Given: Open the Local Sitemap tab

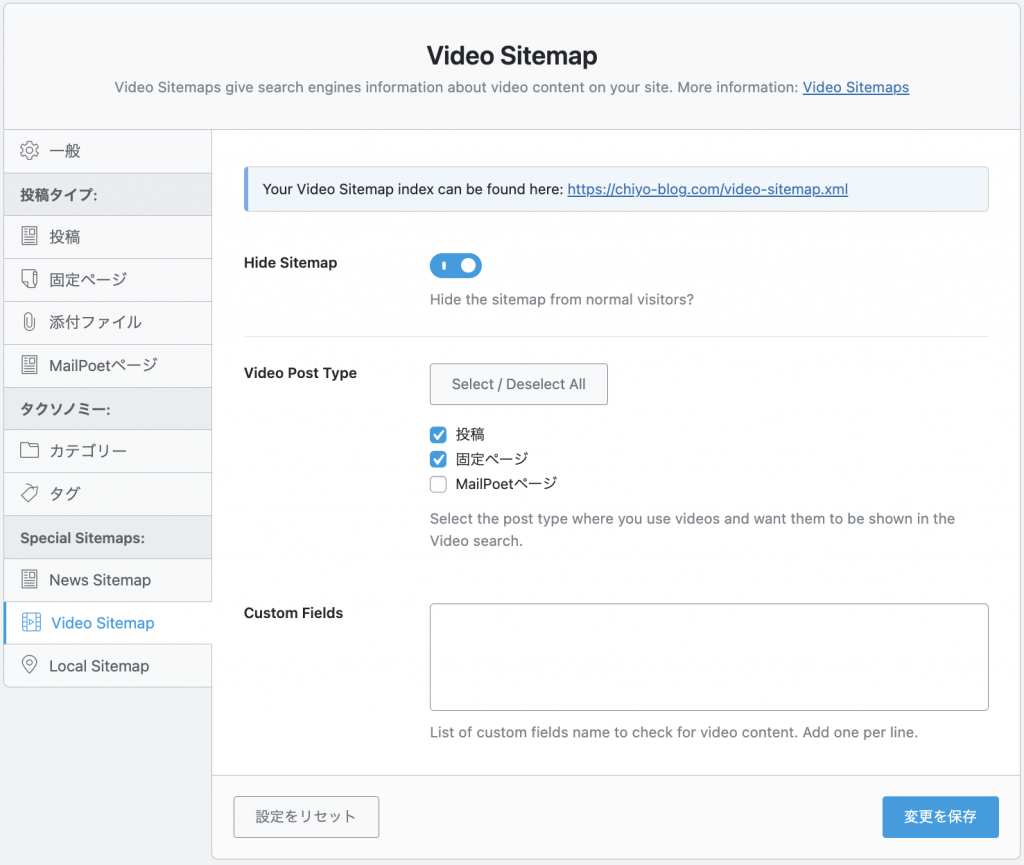Looking at the screenshot, I should click(108, 666).
